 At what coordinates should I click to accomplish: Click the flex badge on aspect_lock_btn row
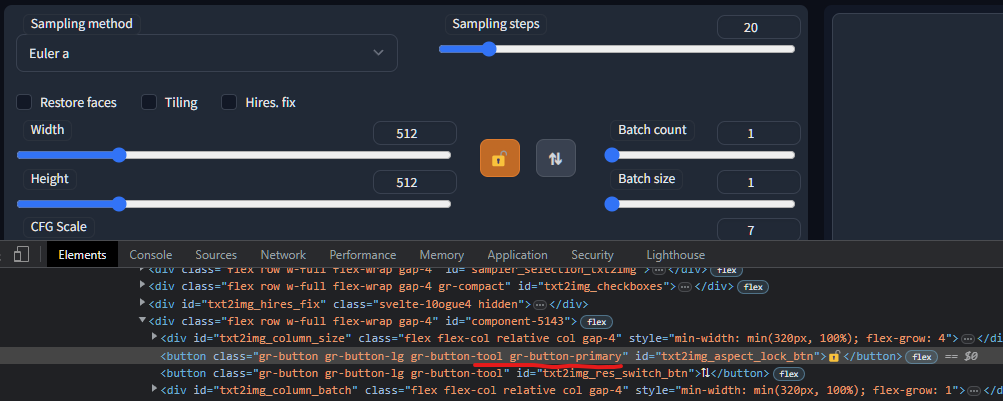coord(922,356)
